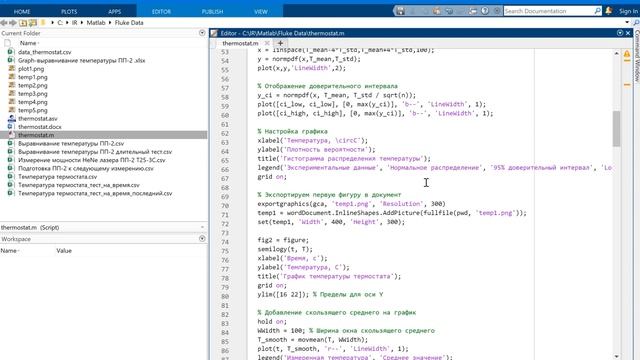Click the Back navigation arrow
This screenshot has height=360, width=640.
click(x=4, y=23)
